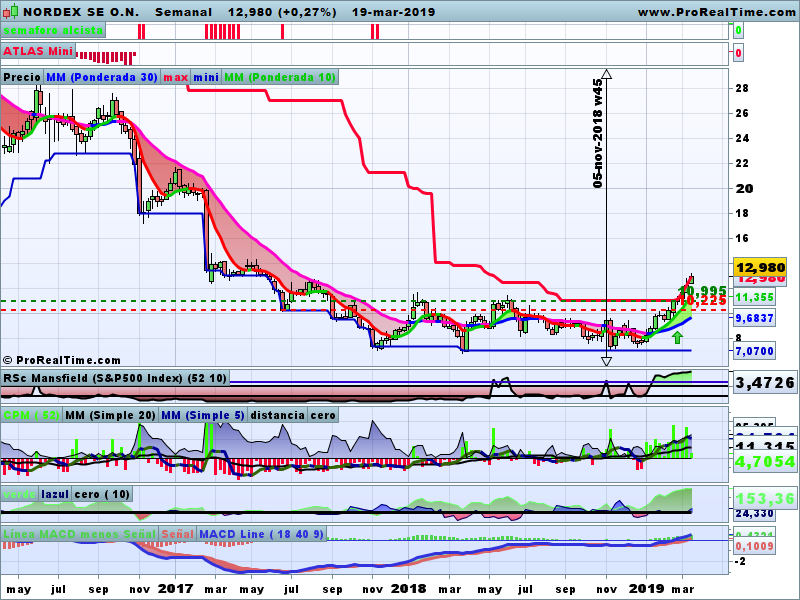
Task: Click the red 0,1009 MACD value
Action: point(755,546)
